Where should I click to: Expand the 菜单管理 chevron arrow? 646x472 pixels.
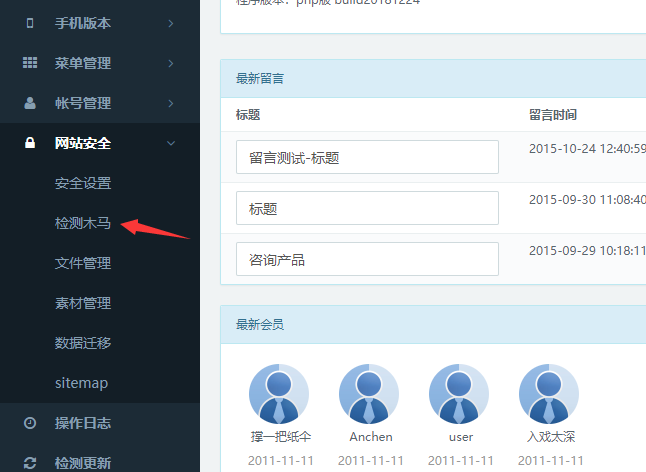pos(171,63)
